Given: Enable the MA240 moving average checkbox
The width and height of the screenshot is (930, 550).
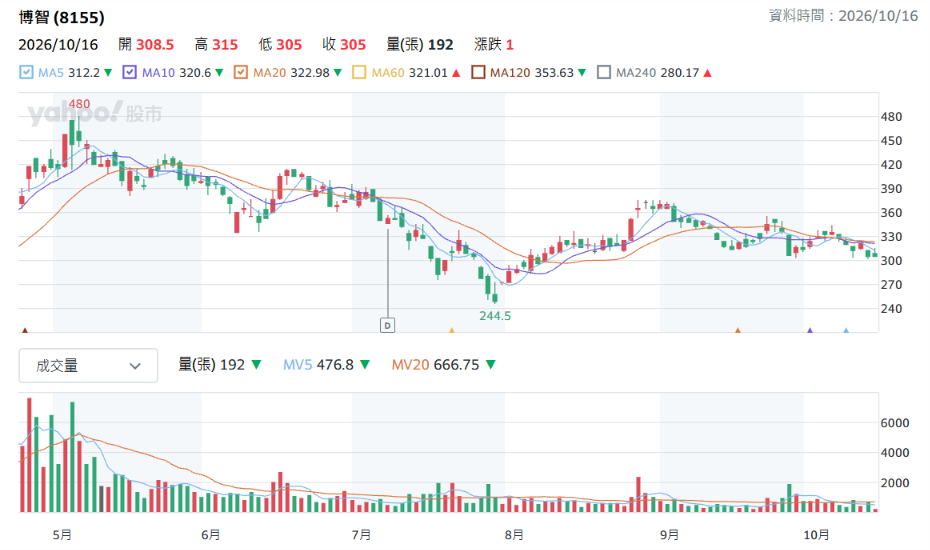Looking at the screenshot, I should click(604, 72).
